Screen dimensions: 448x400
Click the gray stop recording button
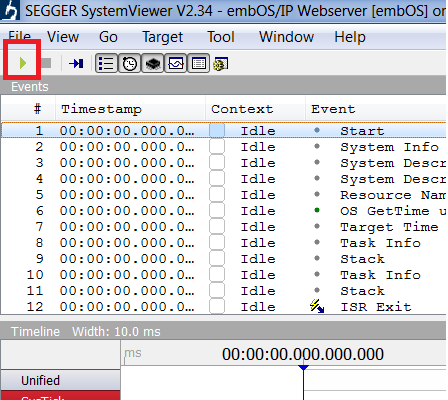46,63
